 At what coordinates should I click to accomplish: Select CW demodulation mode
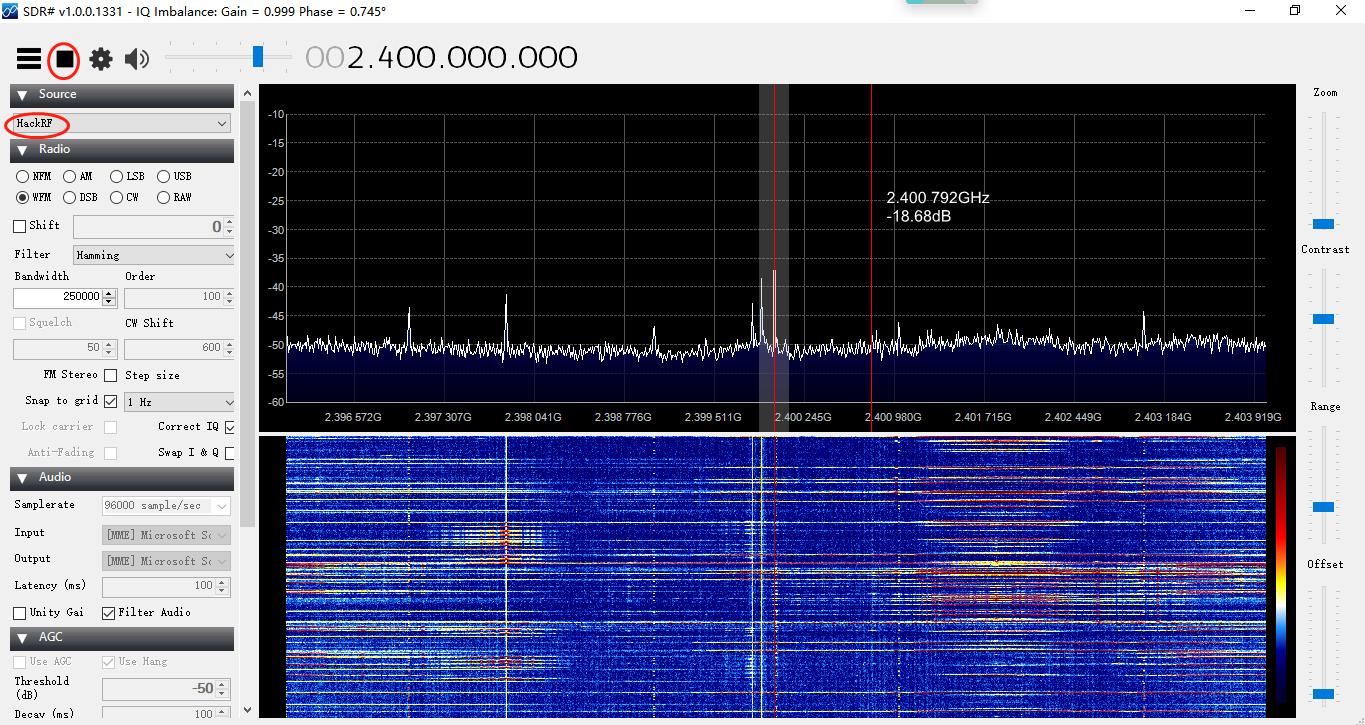117,197
